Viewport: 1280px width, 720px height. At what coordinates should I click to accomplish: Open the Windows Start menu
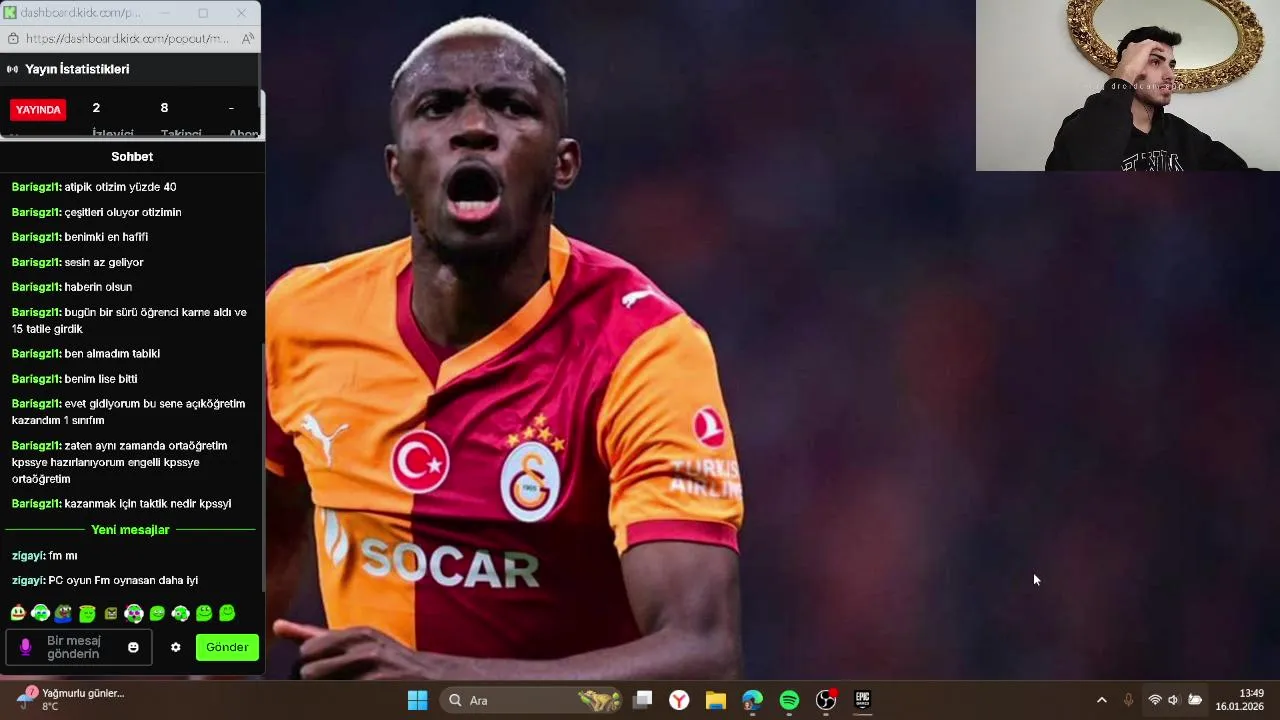417,700
